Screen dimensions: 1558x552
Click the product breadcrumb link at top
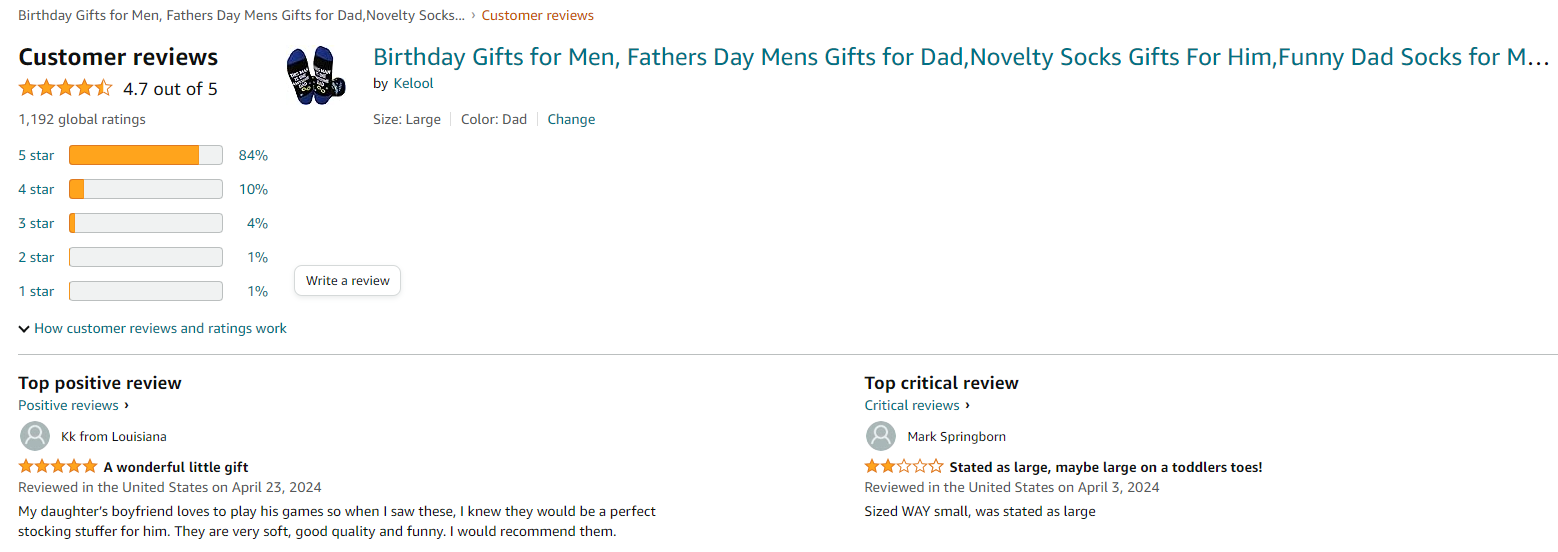click(241, 16)
